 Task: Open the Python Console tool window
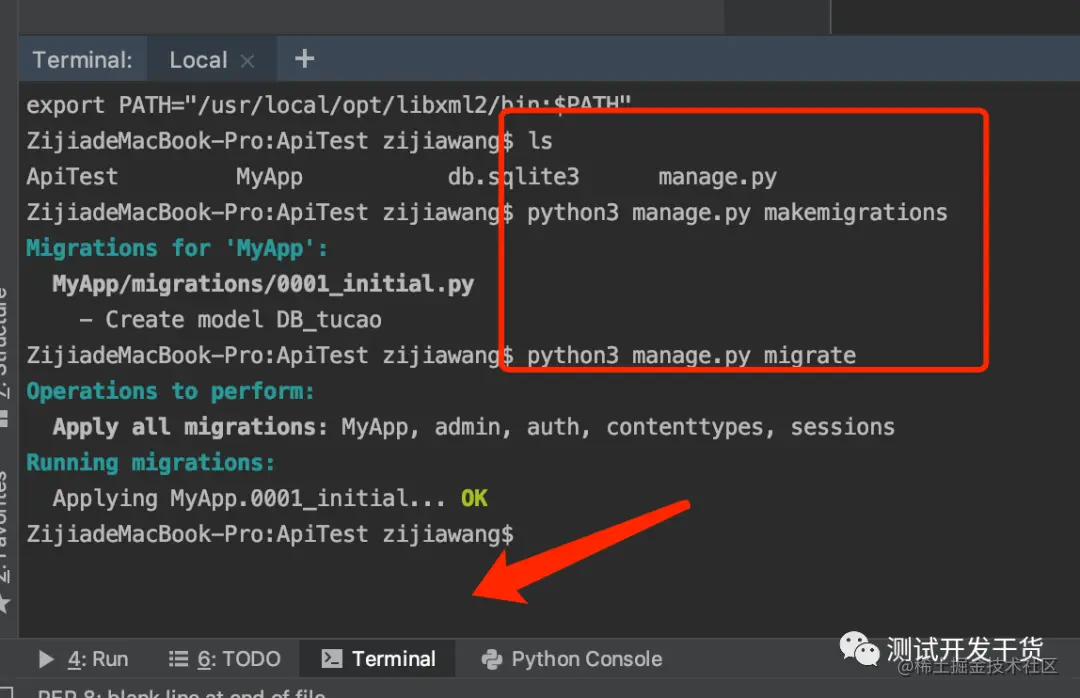[572, 659]
